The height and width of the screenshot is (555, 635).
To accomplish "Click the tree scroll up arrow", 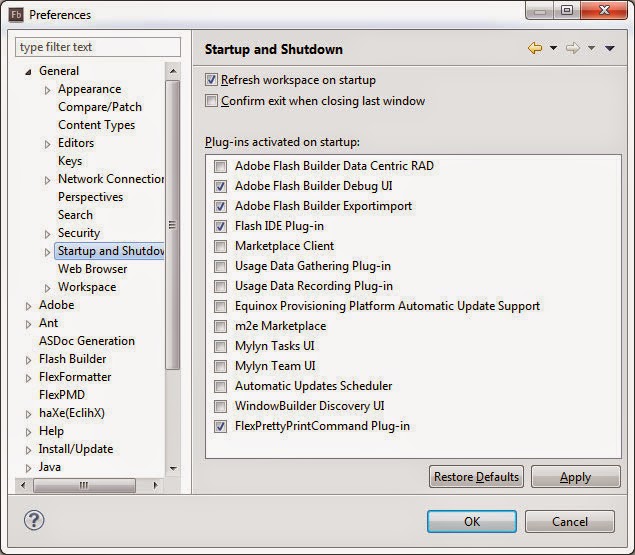I will point(173,71).
